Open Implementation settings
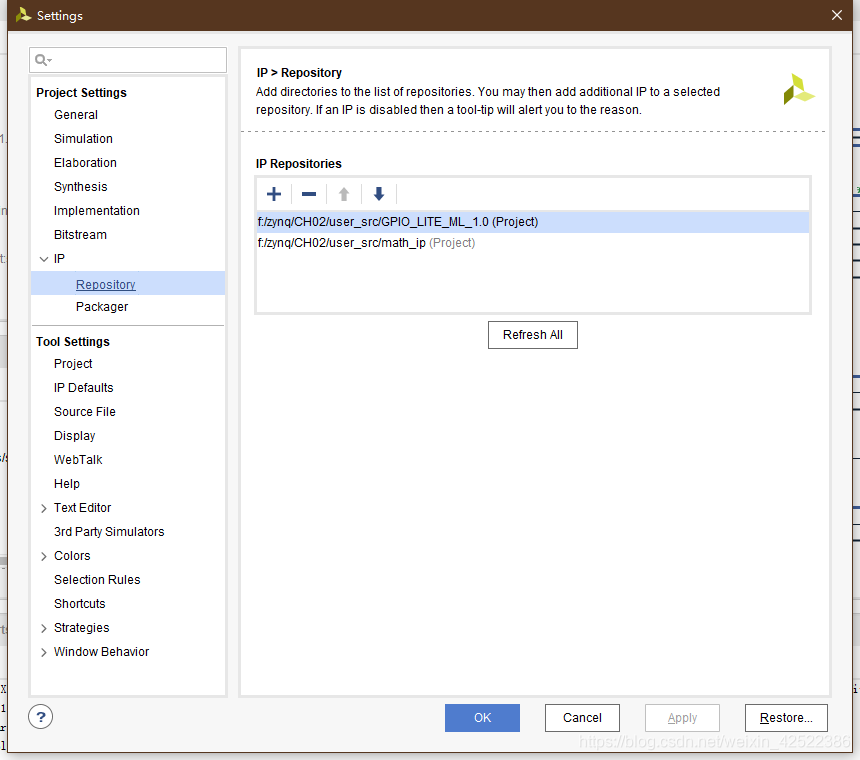 (97, 211)
